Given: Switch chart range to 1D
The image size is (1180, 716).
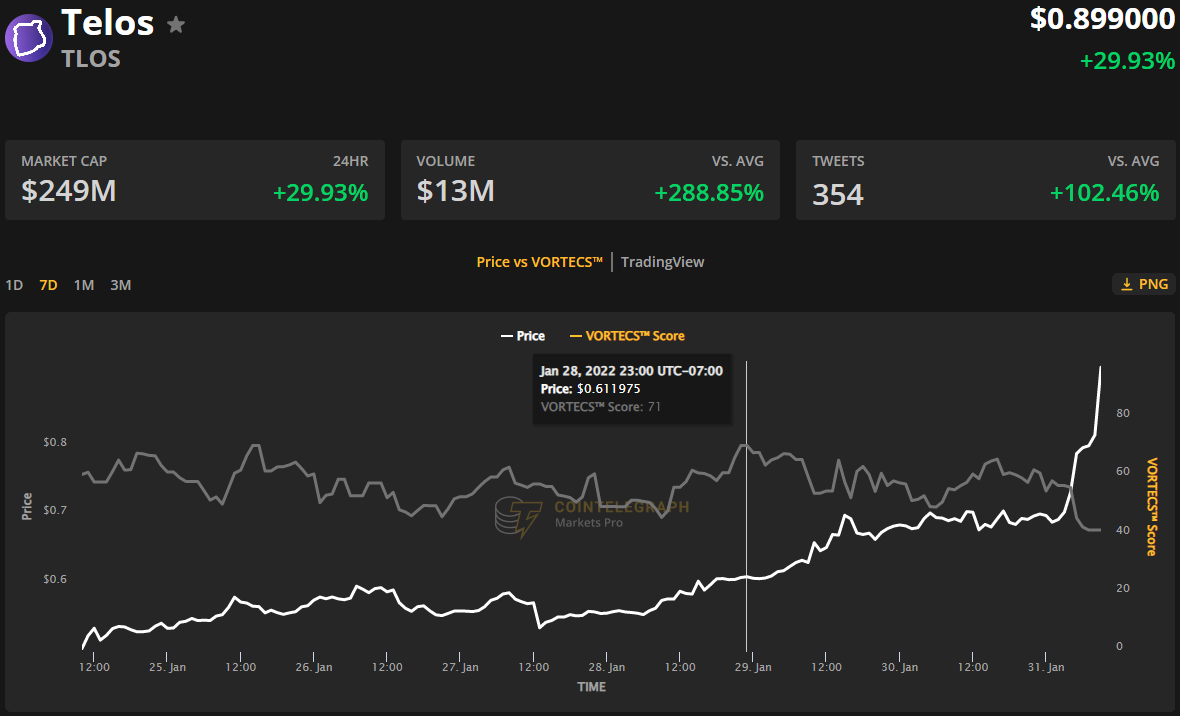Looking at the screenshot, I should click(x=14, y=285).
